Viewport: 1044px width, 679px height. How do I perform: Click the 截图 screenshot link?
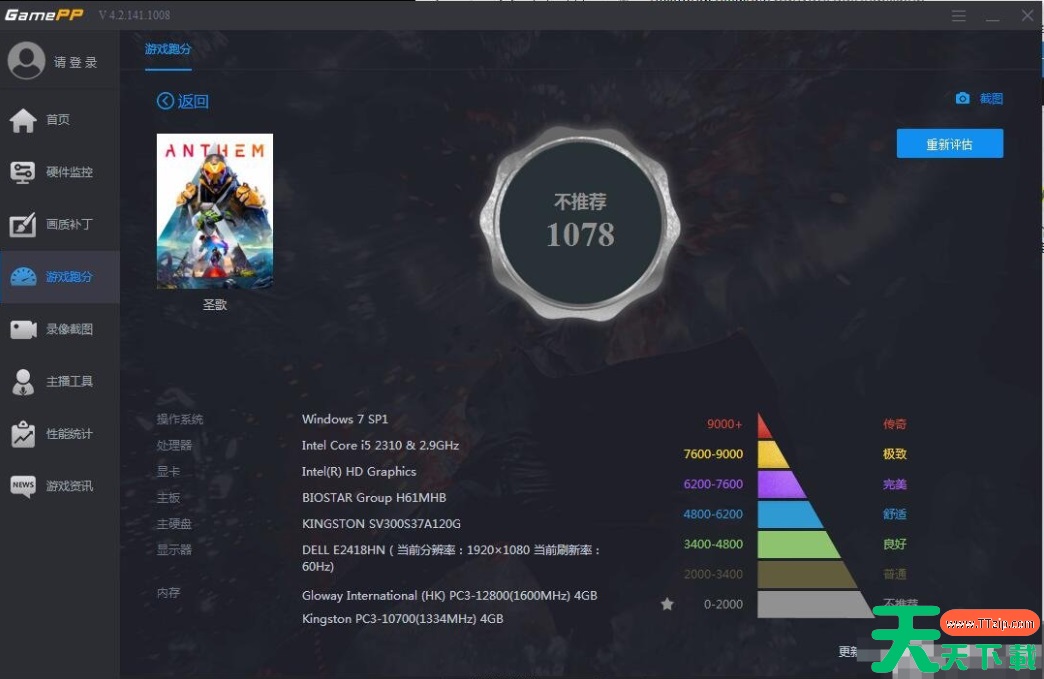click(991, 99)
